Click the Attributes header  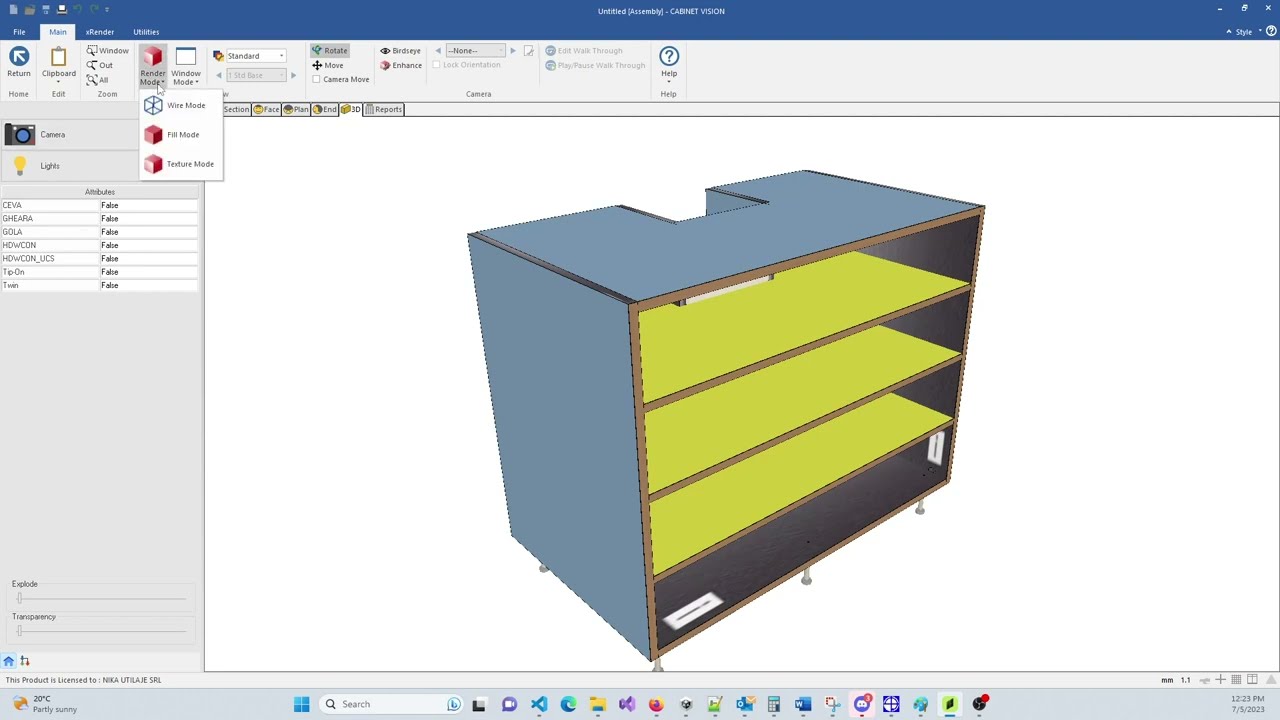100,192
